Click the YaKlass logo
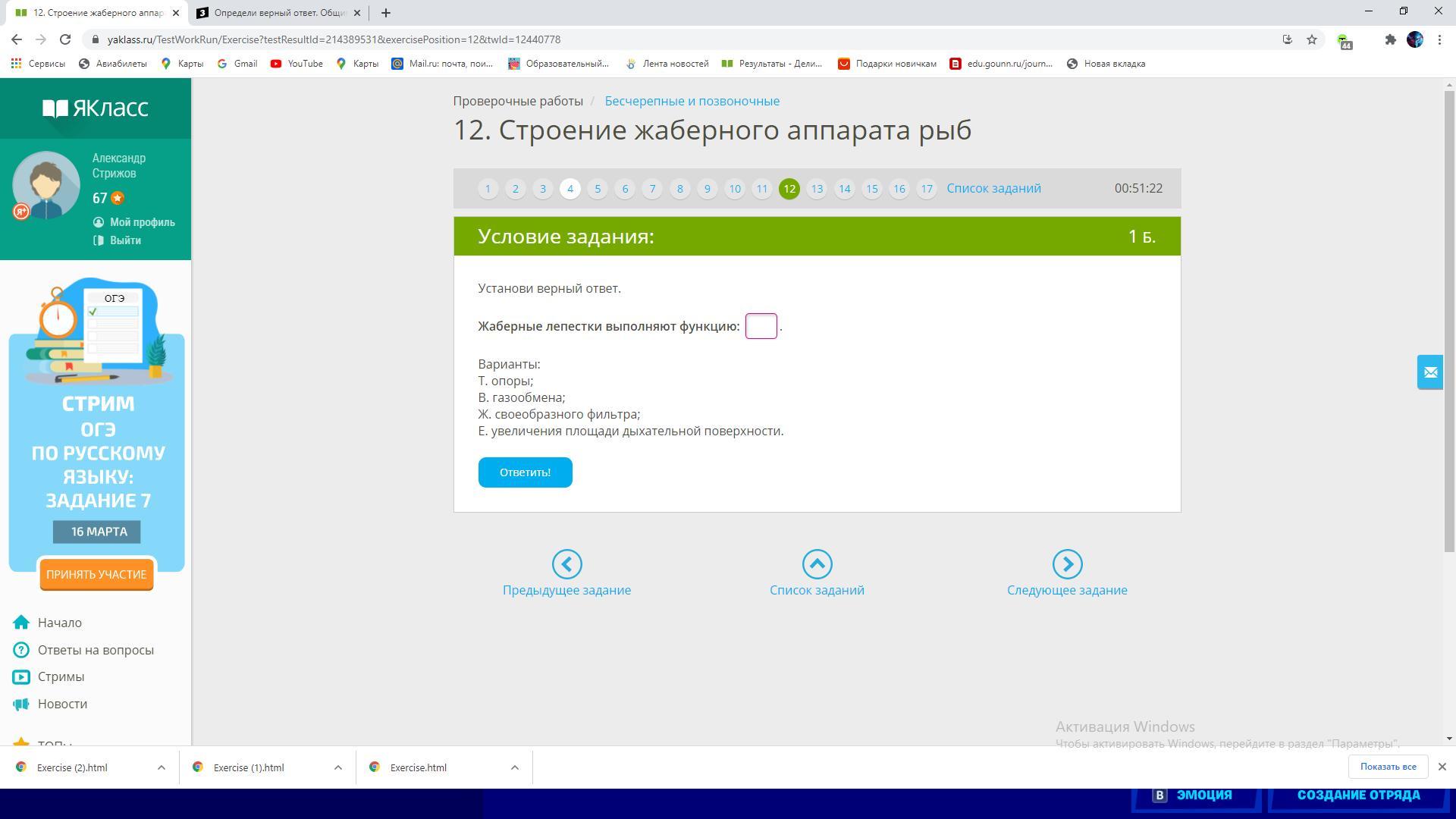The width and height of the screenshot is (1456, 819). point(96,108)
